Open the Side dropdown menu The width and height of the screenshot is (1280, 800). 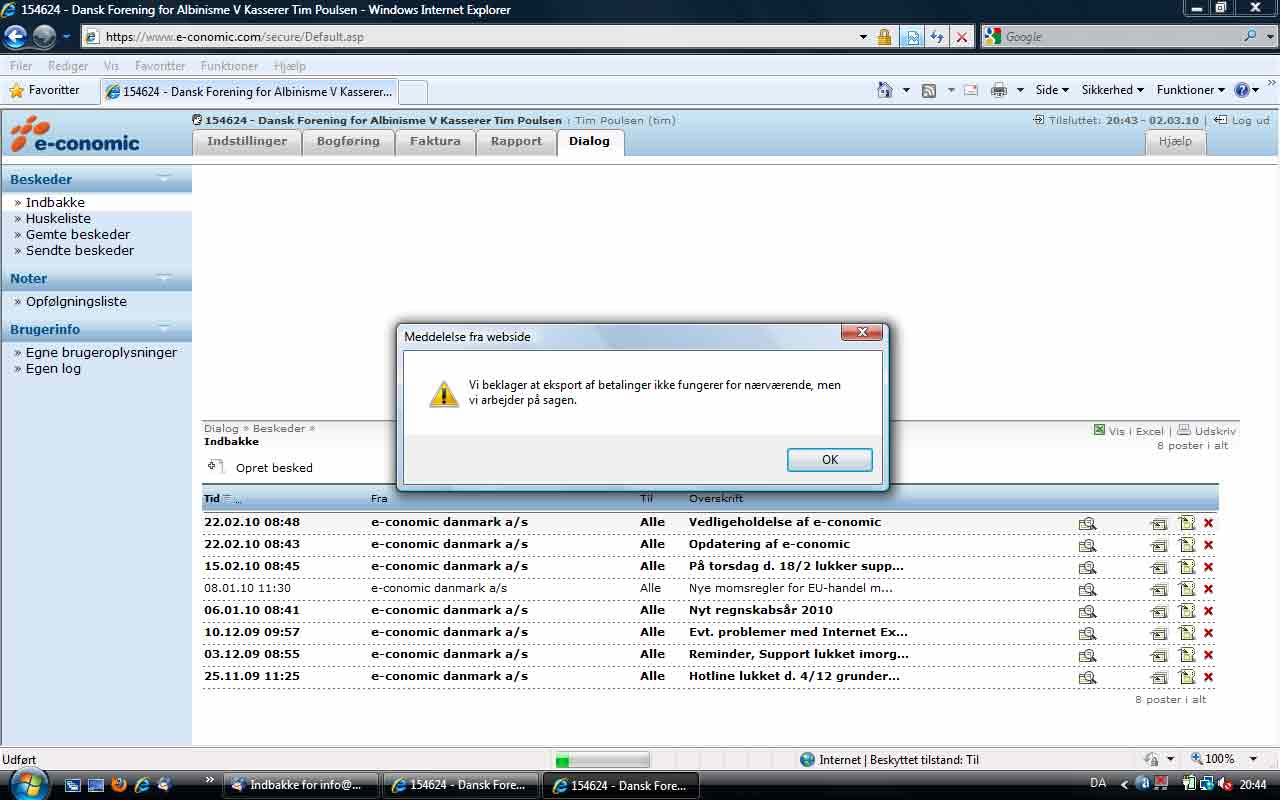point(1052,90)
